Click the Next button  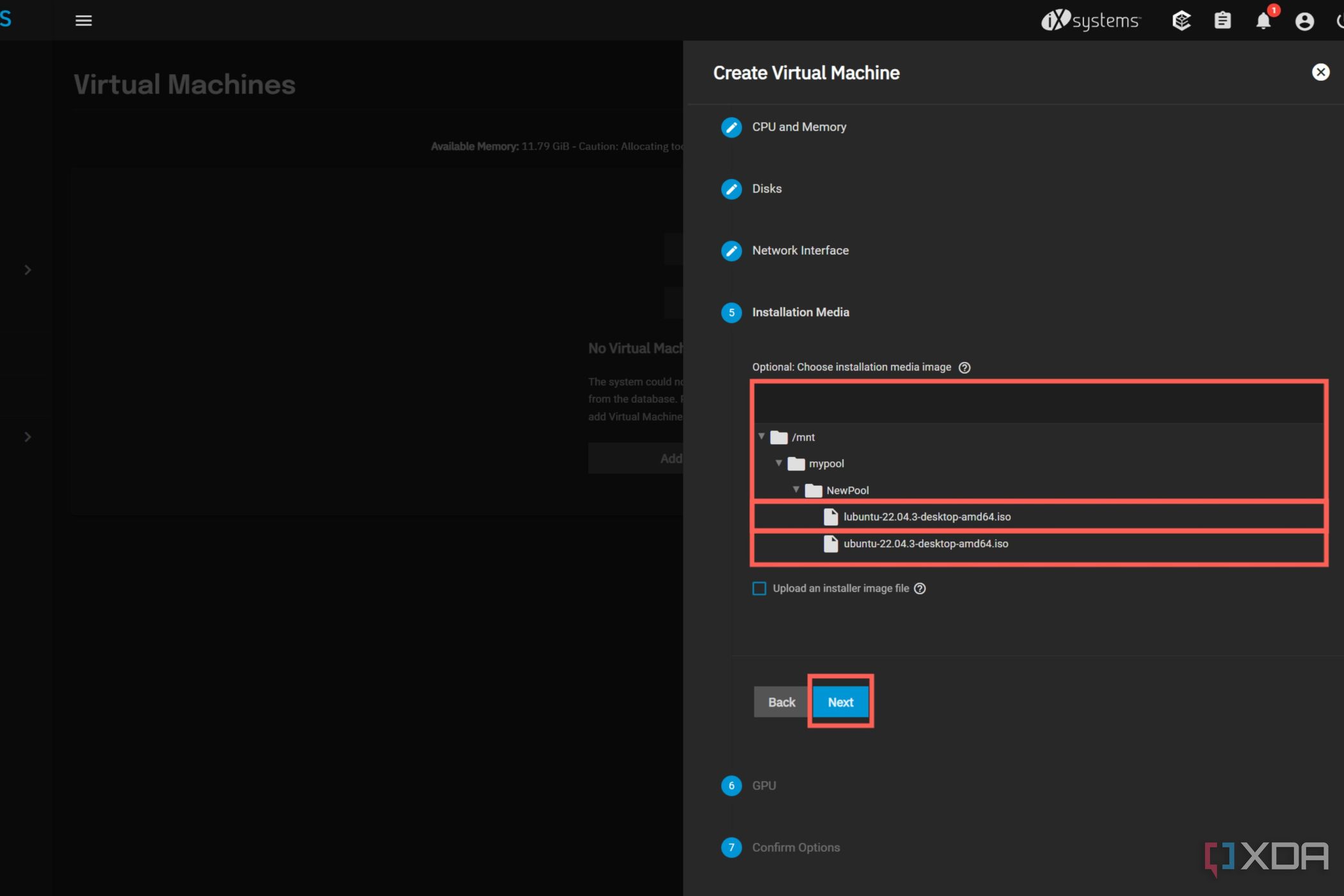click(840, 702)
